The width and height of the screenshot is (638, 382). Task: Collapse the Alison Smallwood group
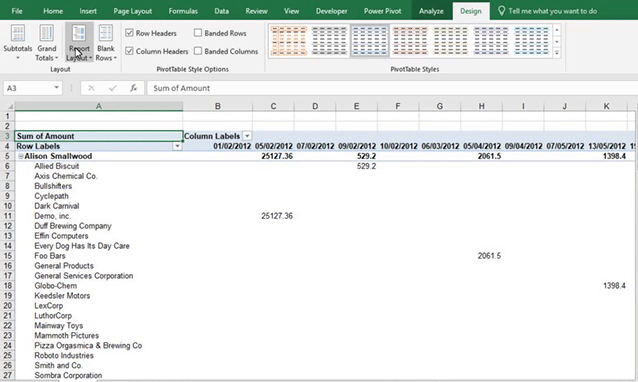20,156
